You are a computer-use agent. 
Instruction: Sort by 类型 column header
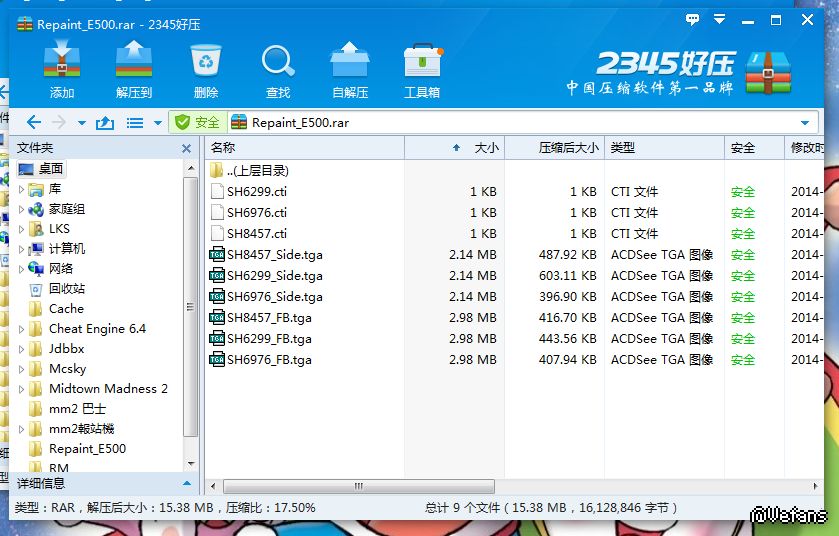click(664, 148)
